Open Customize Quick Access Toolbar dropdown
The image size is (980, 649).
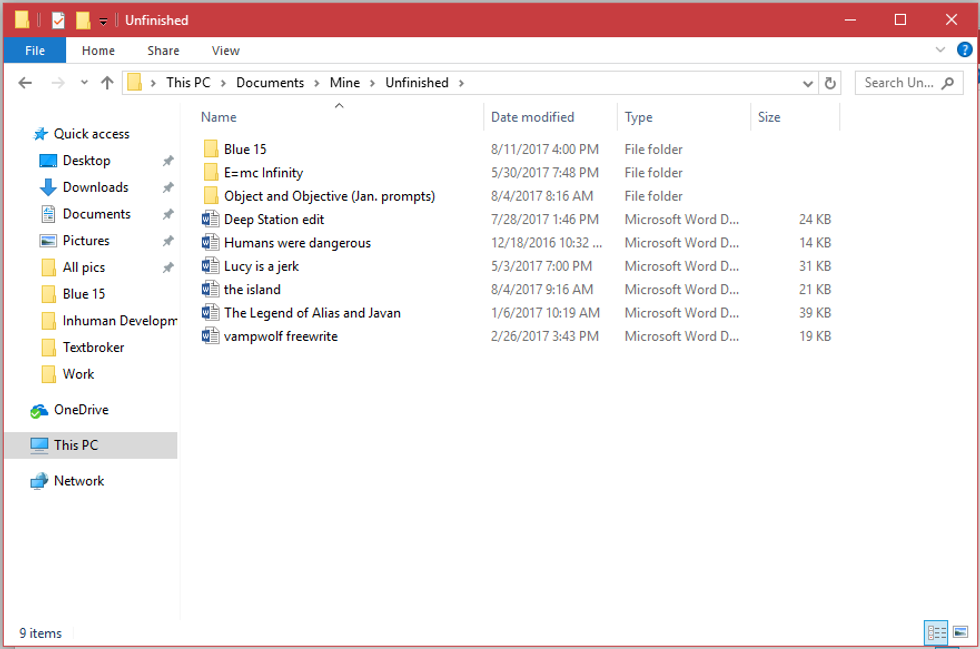pyautogui.click(x=103, y=21)
